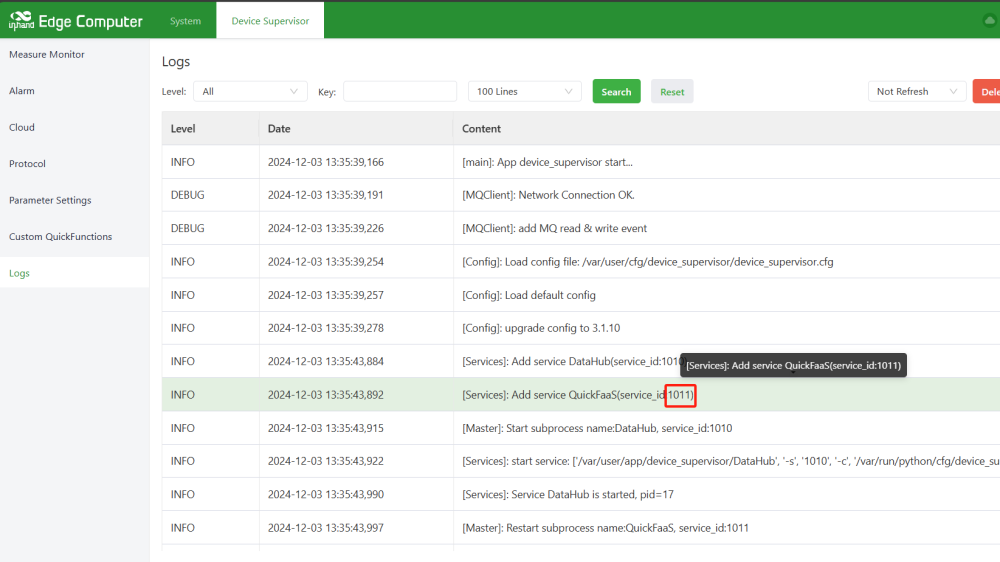Image resolution: width=1000 pixels, height=562 pixels.
Task: Go to Alarm section
Action: [22, 91]
